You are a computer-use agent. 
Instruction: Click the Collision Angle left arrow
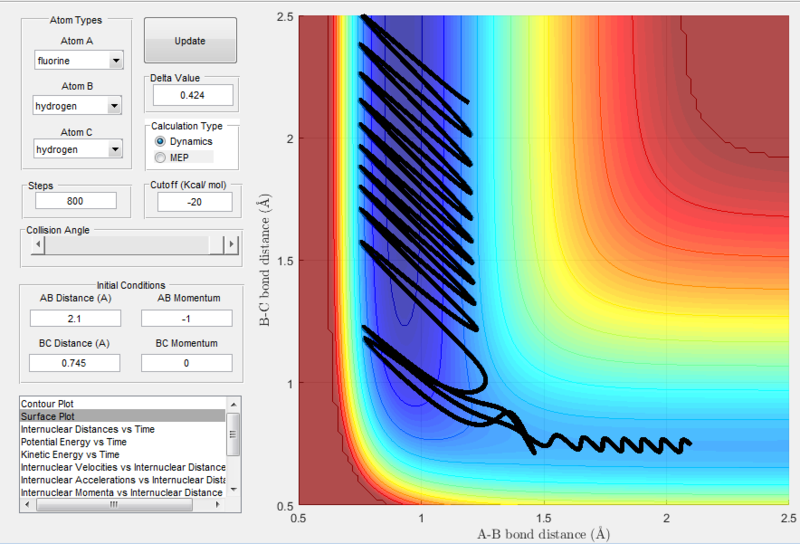[38, 244]
